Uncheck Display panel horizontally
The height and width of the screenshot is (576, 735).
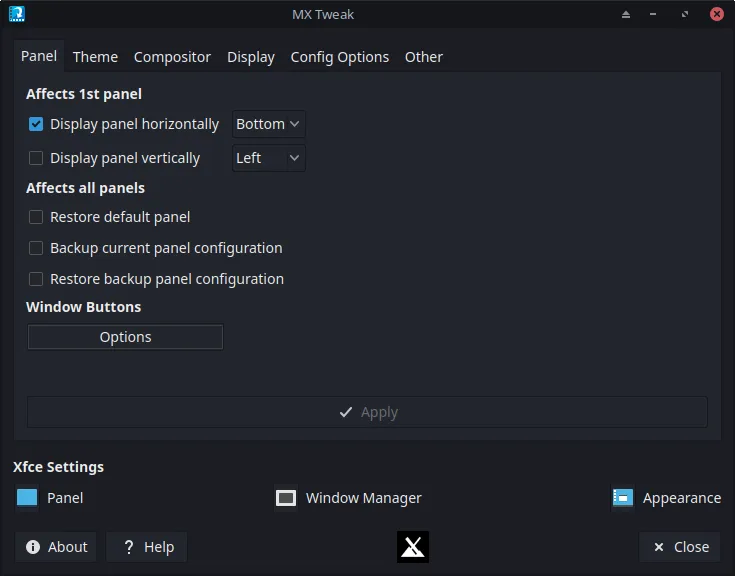[36, 124]
